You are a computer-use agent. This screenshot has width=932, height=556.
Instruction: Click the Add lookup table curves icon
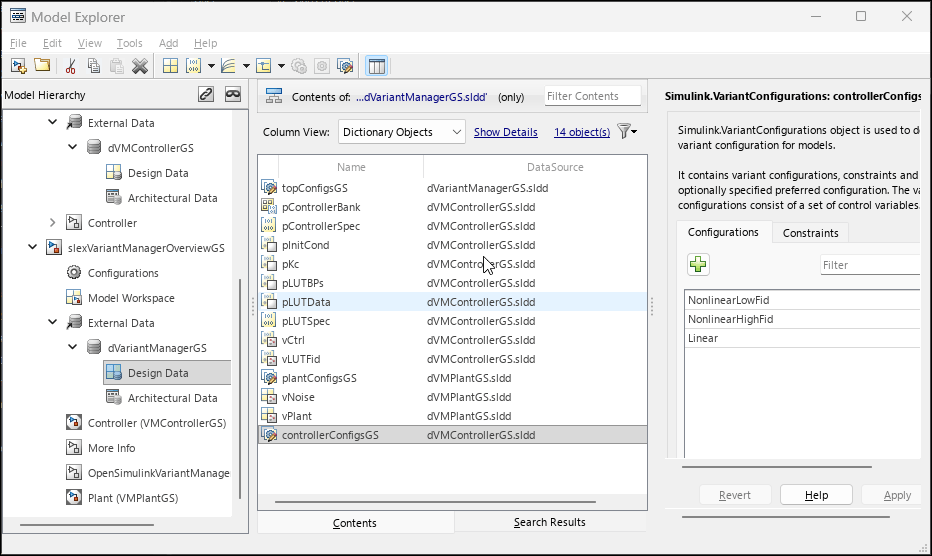pos(228,66)
